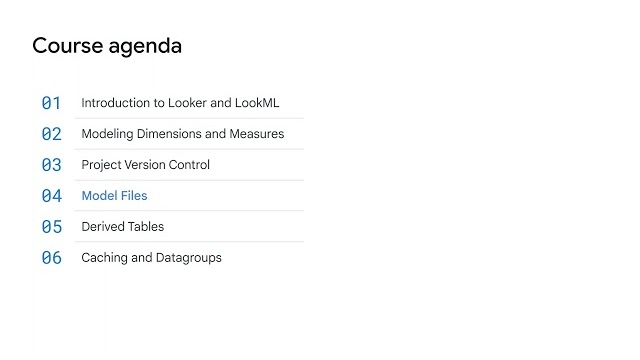Choose the Derived Tables agenda item
The width and height of the screenshot is (640, 360).
point(122,227)
